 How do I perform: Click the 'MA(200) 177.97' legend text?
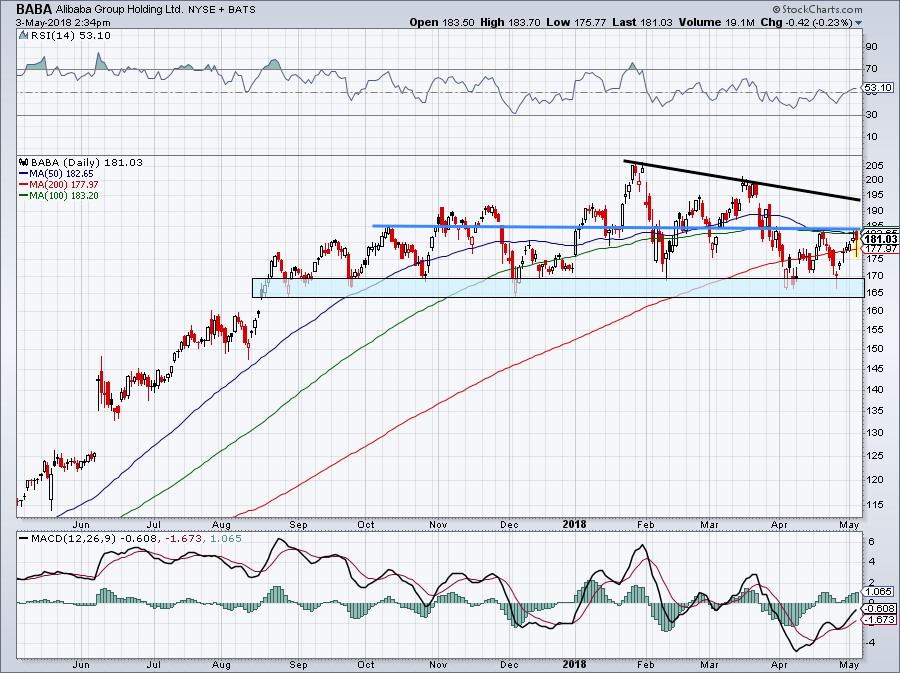pyautogui.click(x=64, y=184)
